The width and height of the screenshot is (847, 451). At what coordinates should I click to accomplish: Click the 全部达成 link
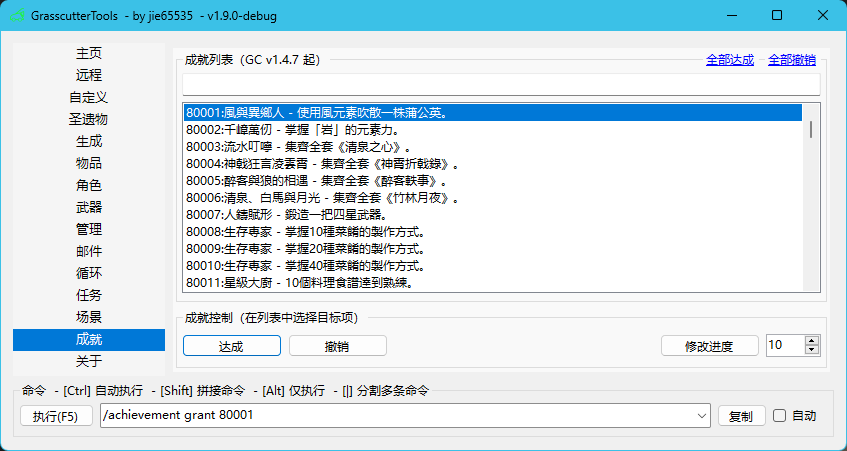click(730, 60)
